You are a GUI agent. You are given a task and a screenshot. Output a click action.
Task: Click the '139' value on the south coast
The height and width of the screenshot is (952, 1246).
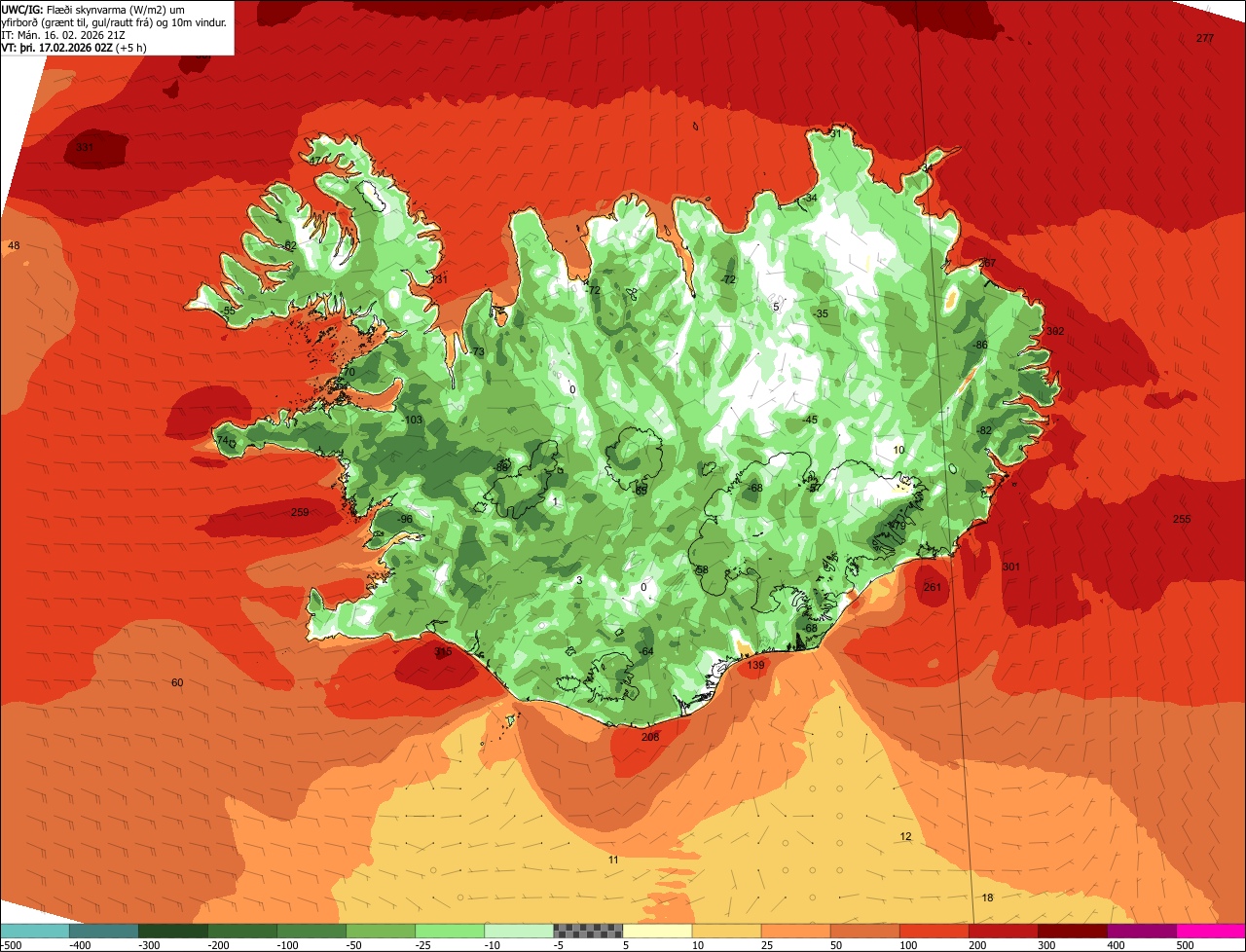(755, 665)
